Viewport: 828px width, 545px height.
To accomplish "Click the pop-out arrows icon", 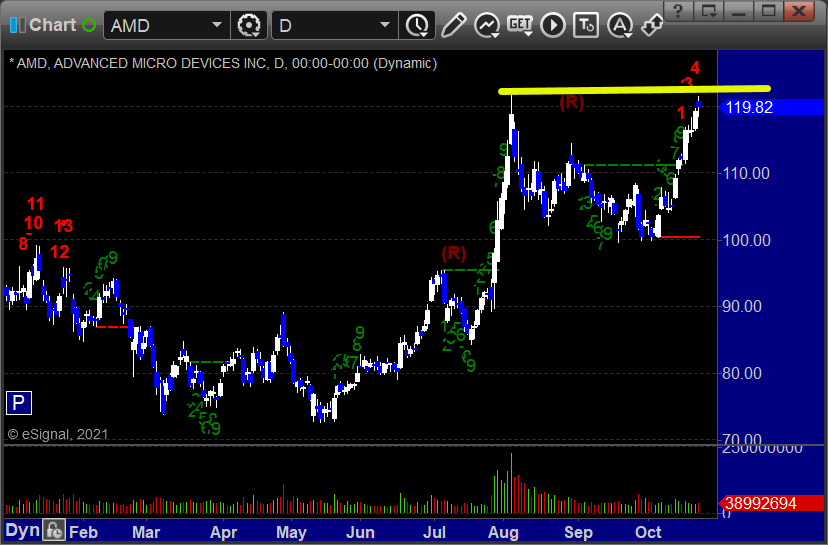I will tap(652, 25).
